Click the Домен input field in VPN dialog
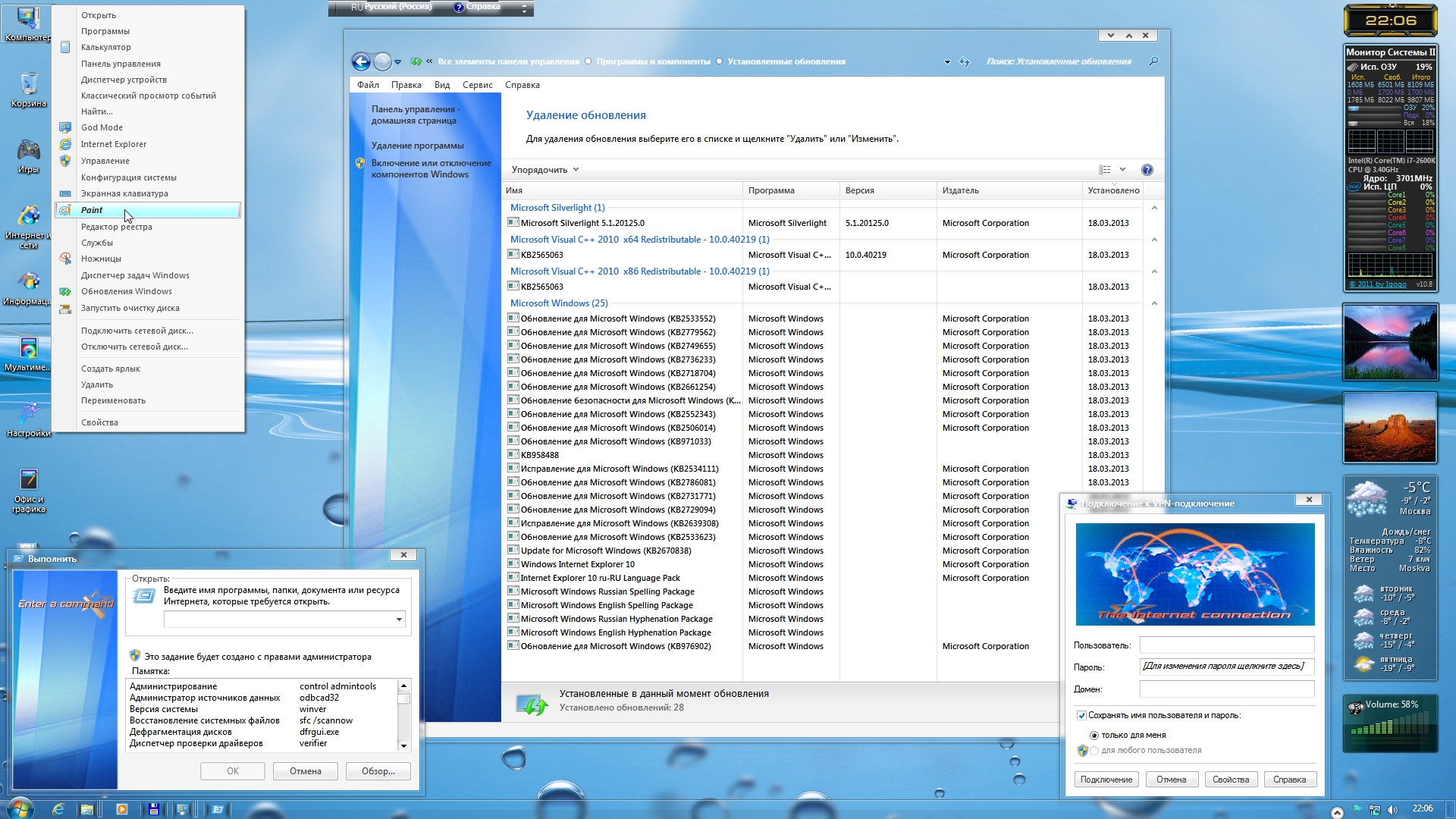The image size is (1456, 819). [x=1227, y=689]
